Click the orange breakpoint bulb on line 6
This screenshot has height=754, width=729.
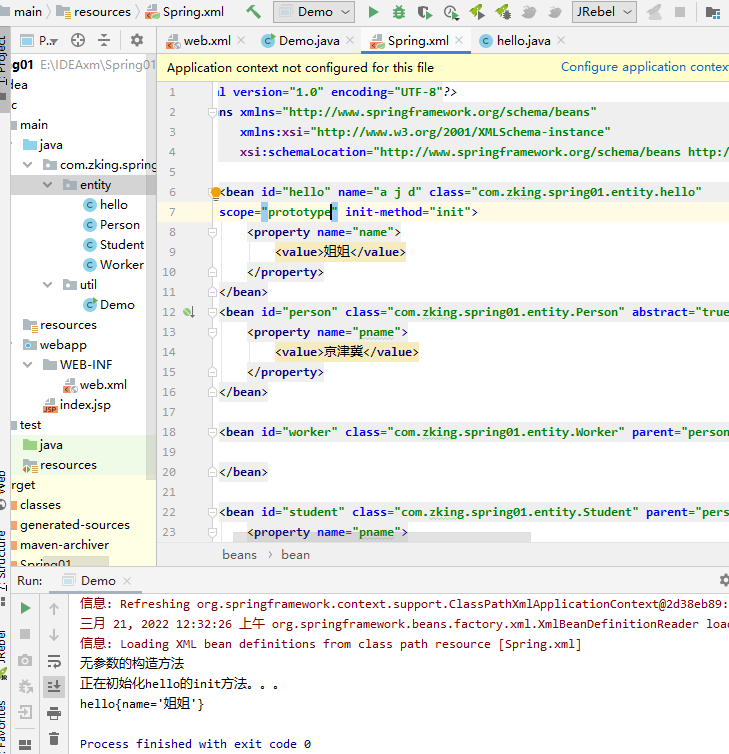216,192
